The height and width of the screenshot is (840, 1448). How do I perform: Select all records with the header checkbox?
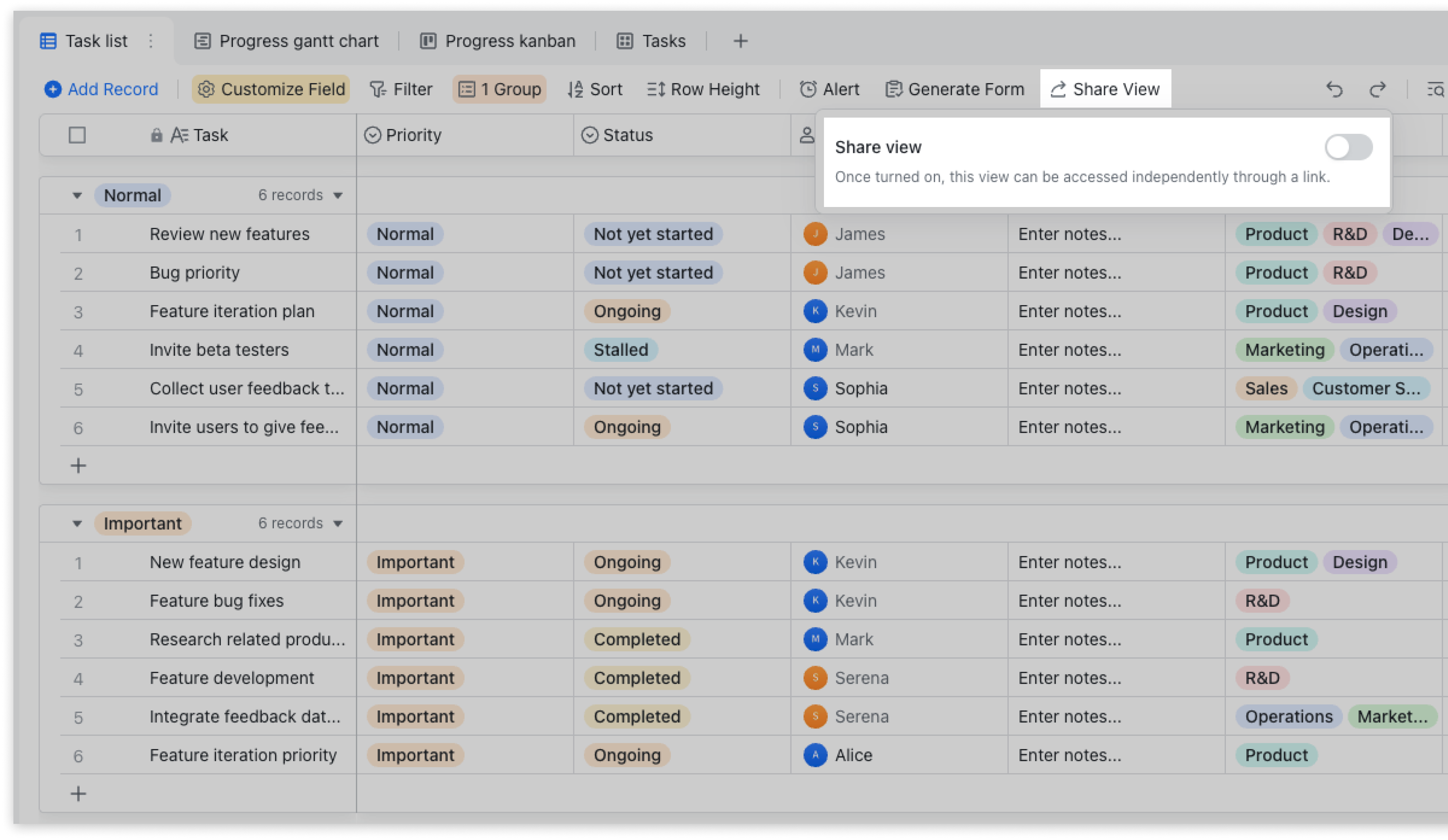(x=77, y=134)
